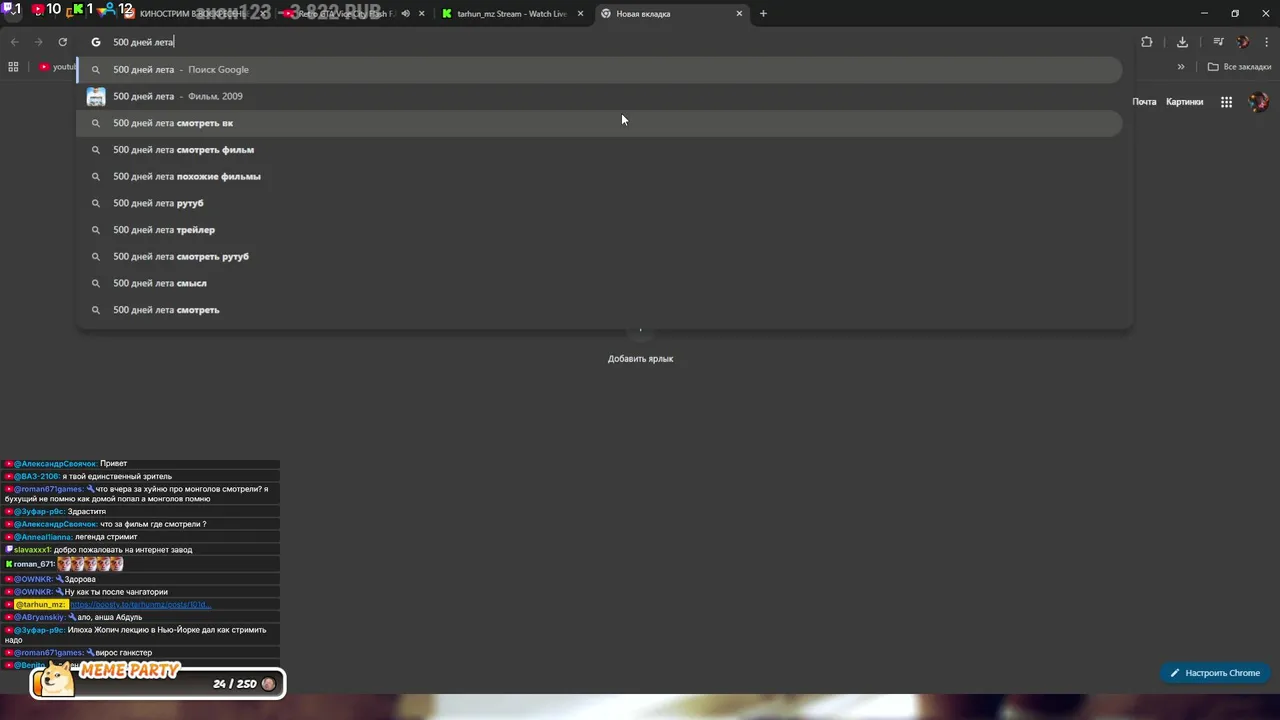
Task: Open the Google apps grid icon
Action: (1226, 102)
